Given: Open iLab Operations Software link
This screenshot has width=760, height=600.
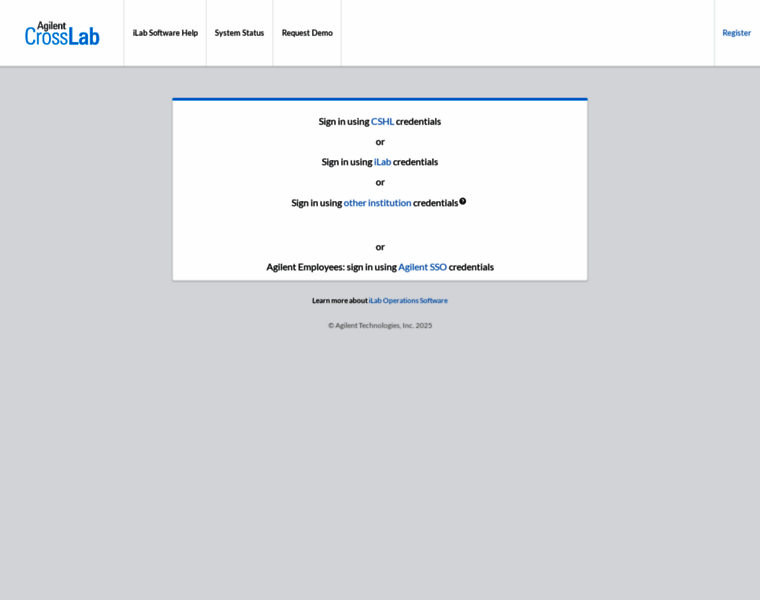Looking at the screenshot, I should pyautogui.click(x=408, y=300).
